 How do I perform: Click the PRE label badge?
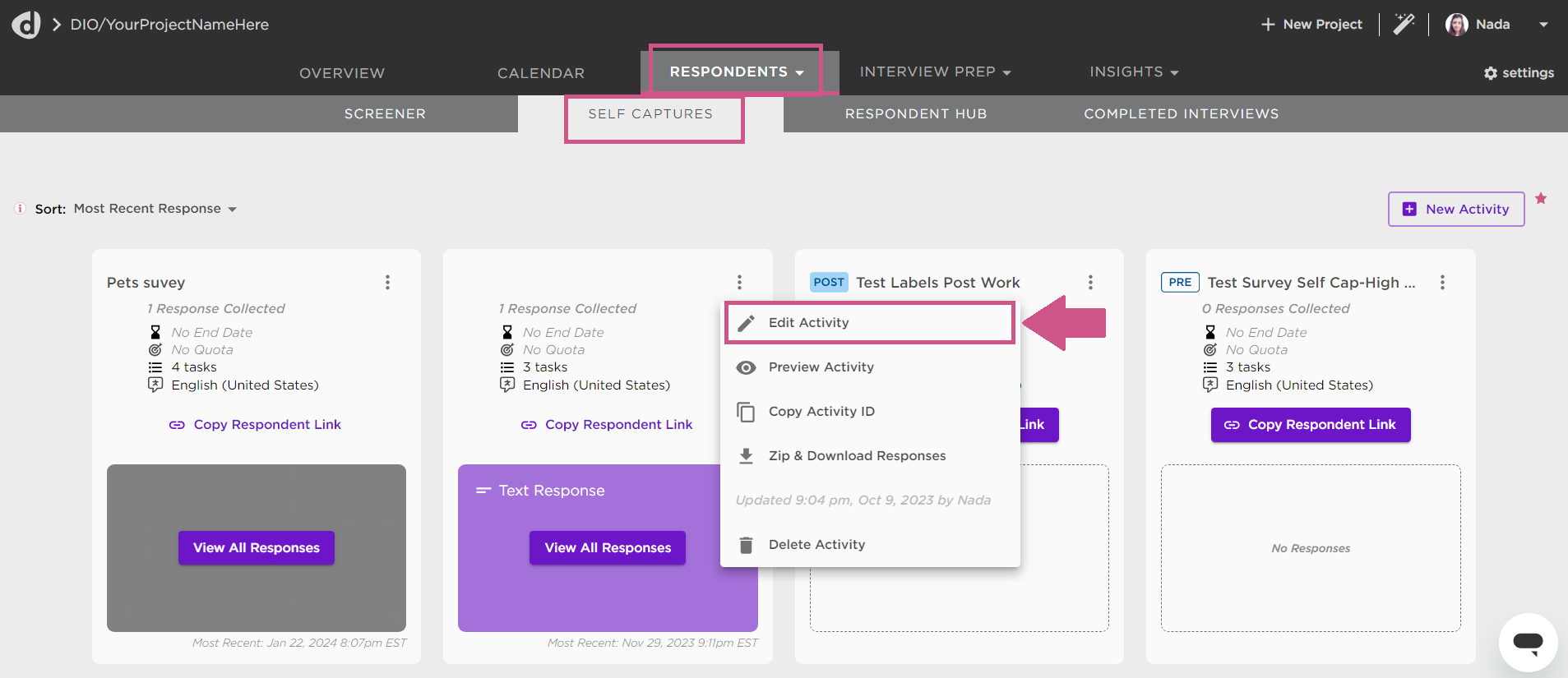tap(1180, 282)
